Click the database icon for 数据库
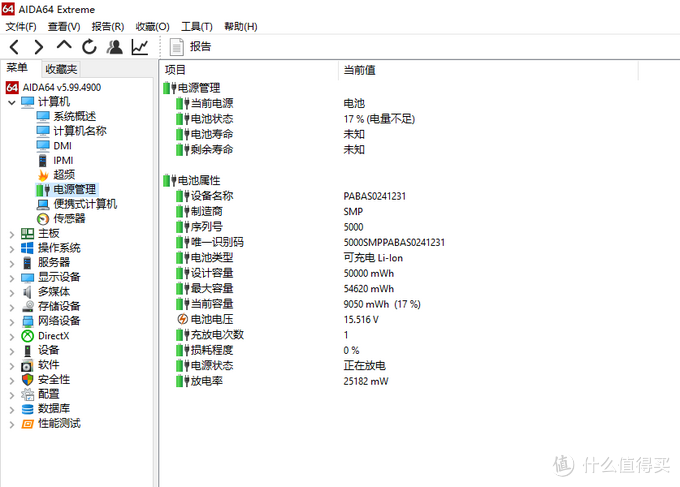Viewport: 680px width, 487px height. (x=27, y=409)
